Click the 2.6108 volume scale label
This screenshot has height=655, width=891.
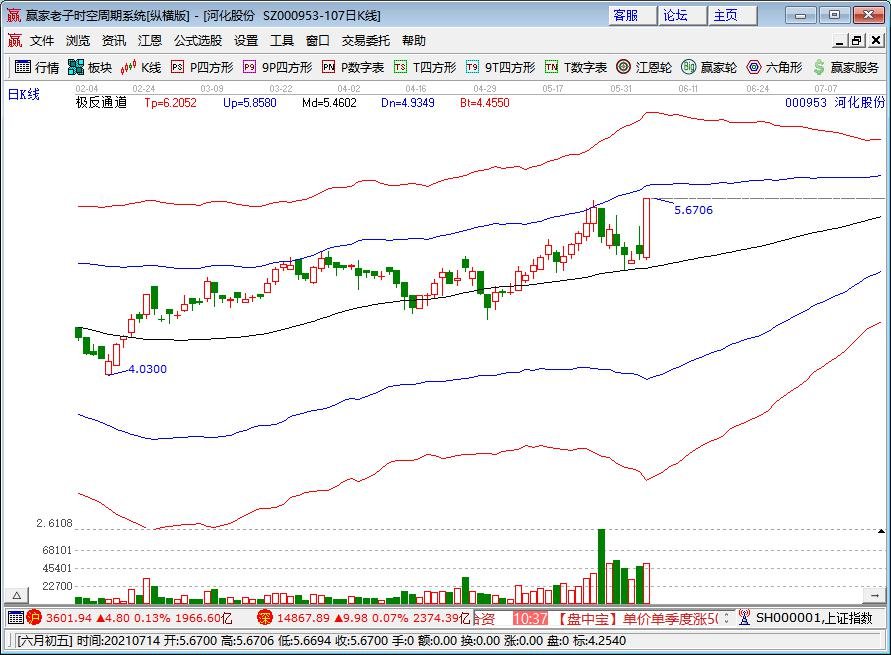coord(55,523)
